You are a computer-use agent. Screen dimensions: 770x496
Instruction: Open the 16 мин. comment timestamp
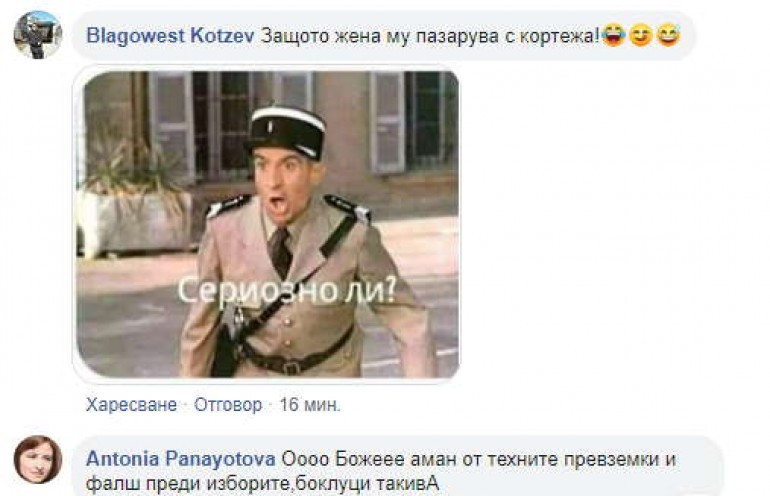(x=310, y=405)
